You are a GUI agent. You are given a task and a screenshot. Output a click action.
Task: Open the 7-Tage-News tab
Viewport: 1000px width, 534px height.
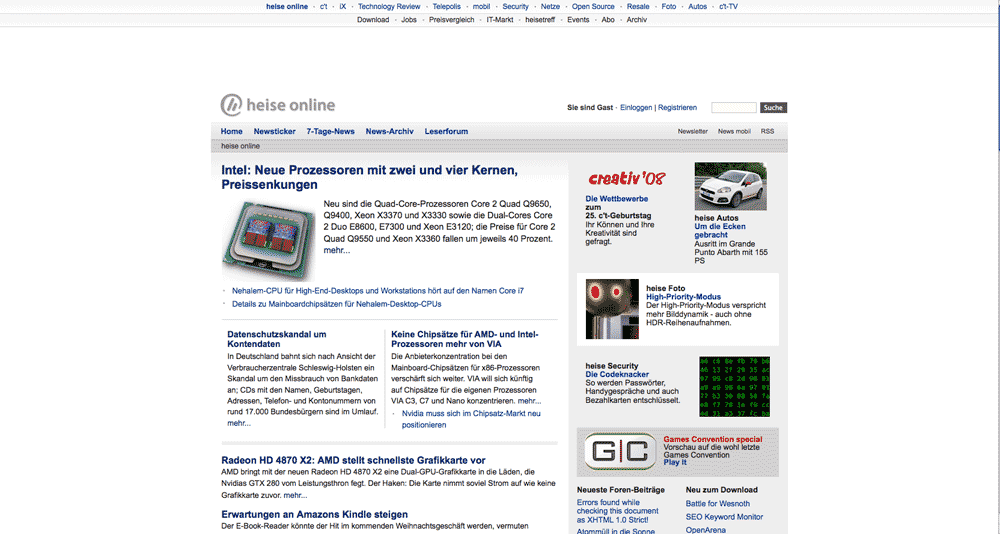[x=330, y=131]
